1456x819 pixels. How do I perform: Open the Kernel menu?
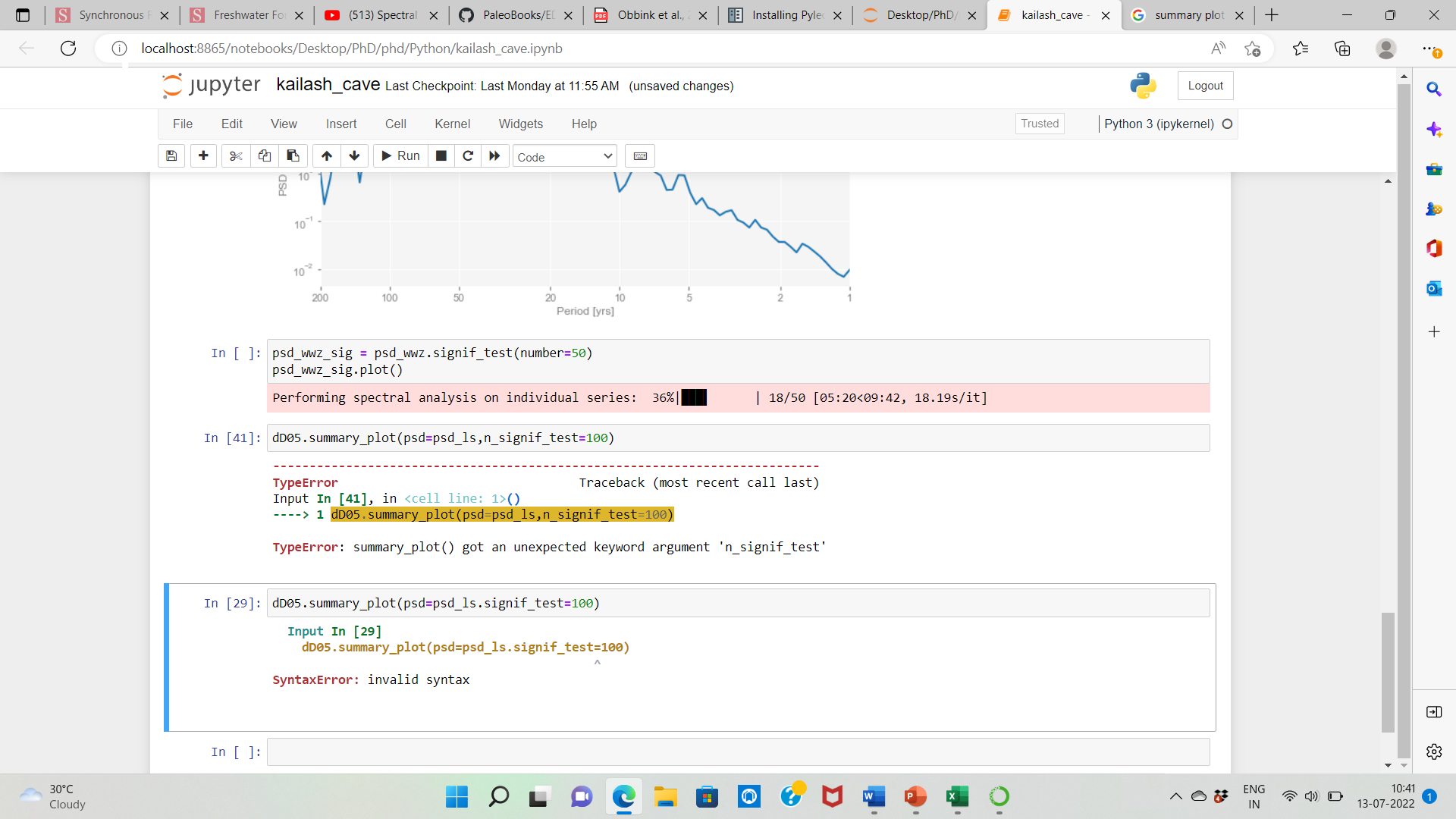coord(453,124)
